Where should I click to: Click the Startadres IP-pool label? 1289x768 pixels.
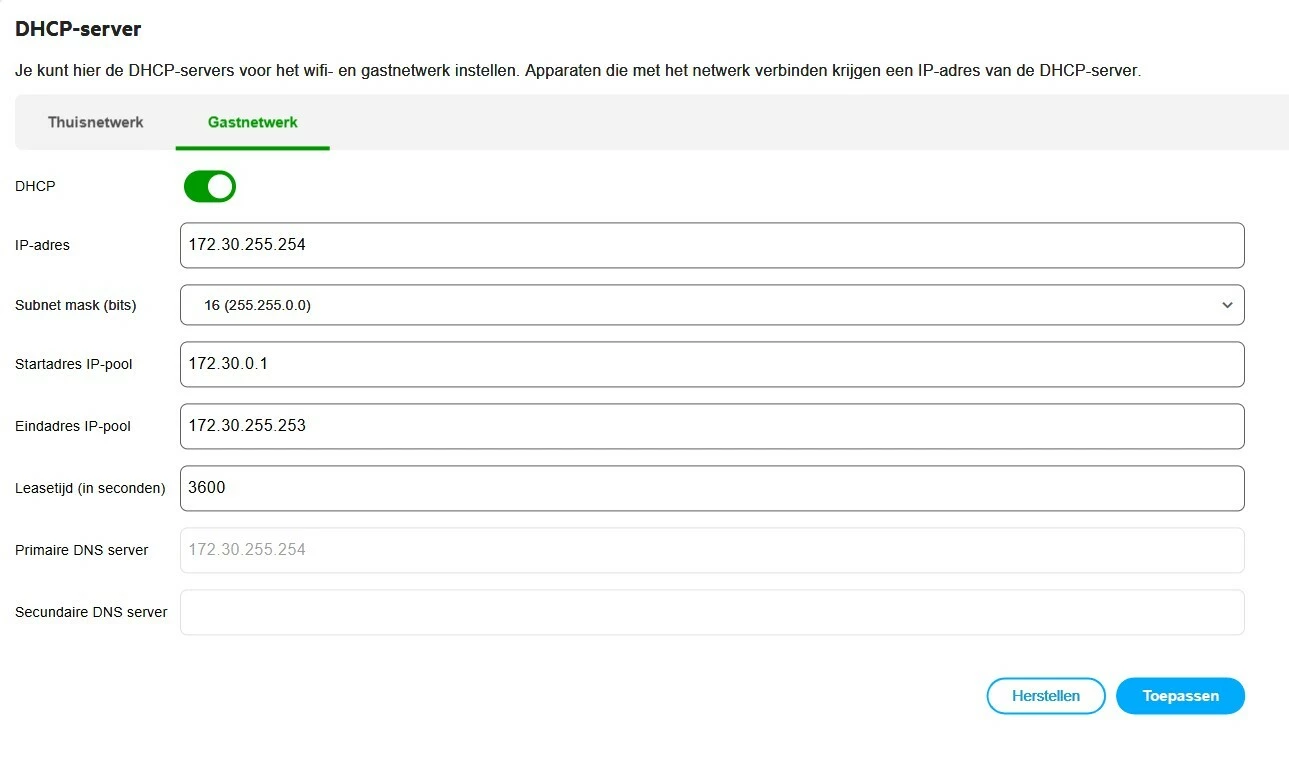pos(74,364)
